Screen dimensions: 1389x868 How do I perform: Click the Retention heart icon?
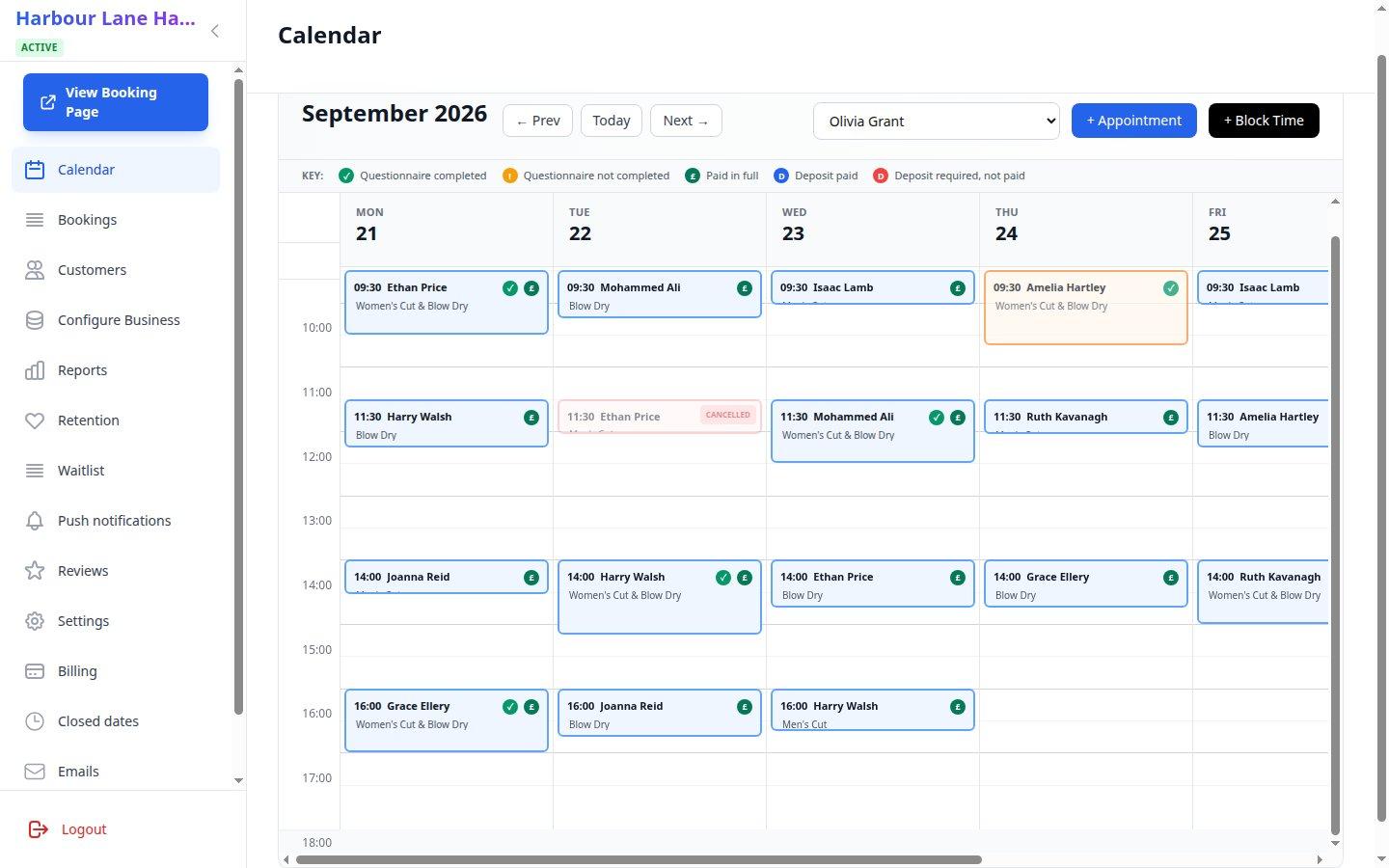click(35, 420)
